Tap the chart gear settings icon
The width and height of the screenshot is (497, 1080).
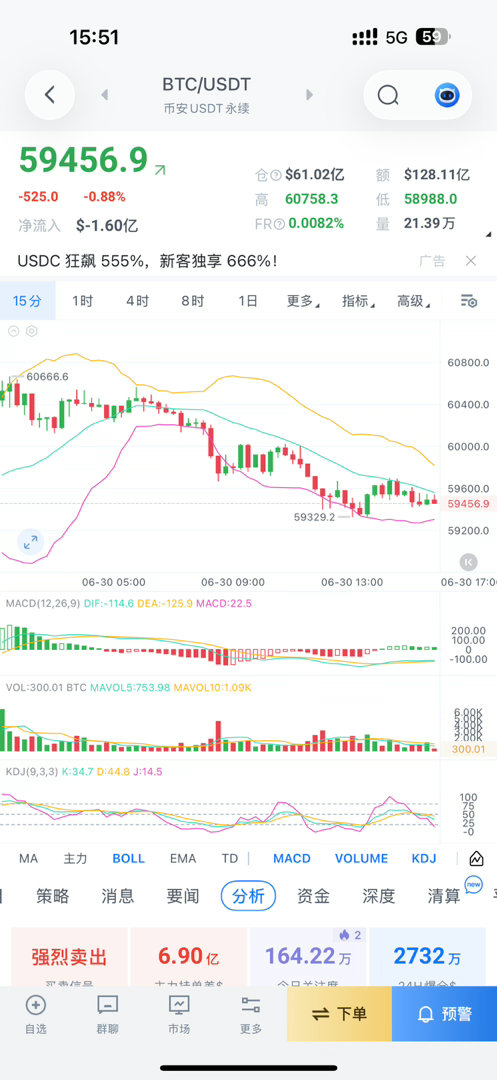click(x=32, y=331)
